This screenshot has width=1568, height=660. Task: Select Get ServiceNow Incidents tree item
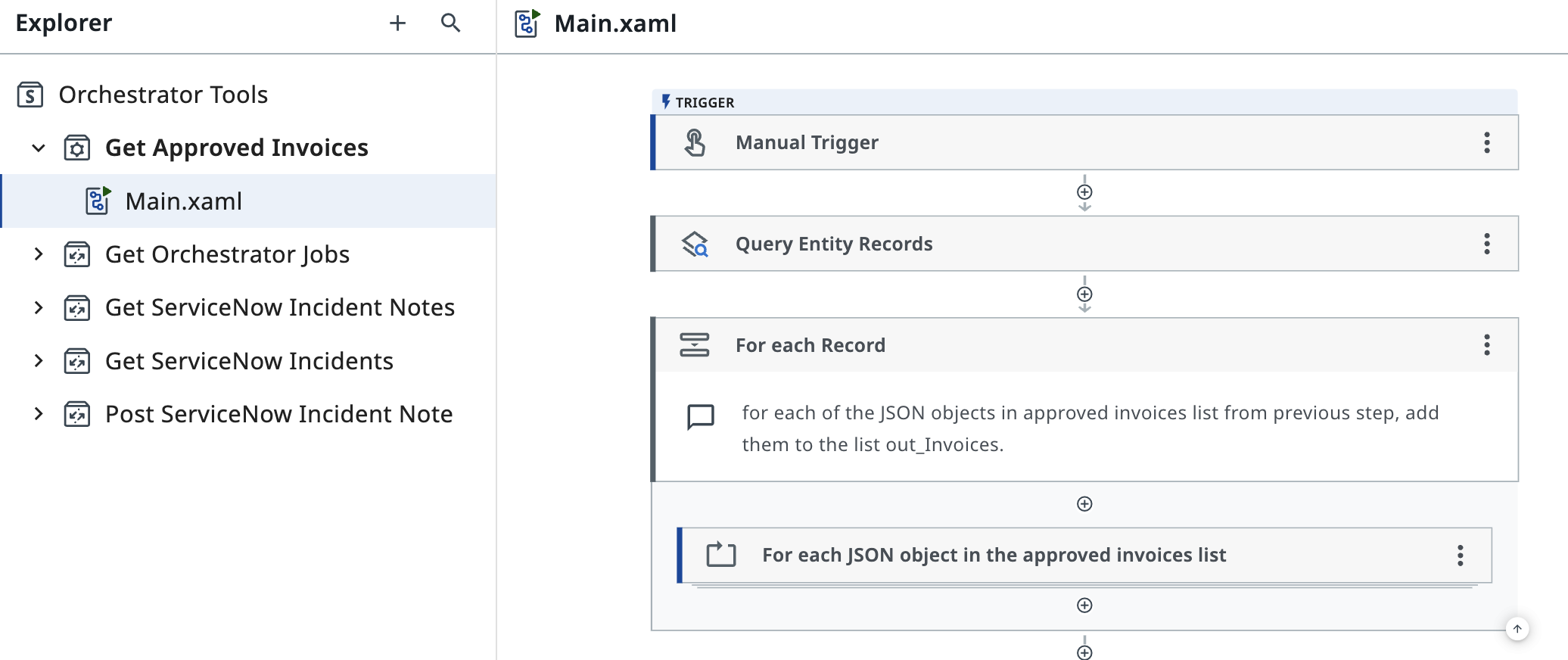pos(249,361)
